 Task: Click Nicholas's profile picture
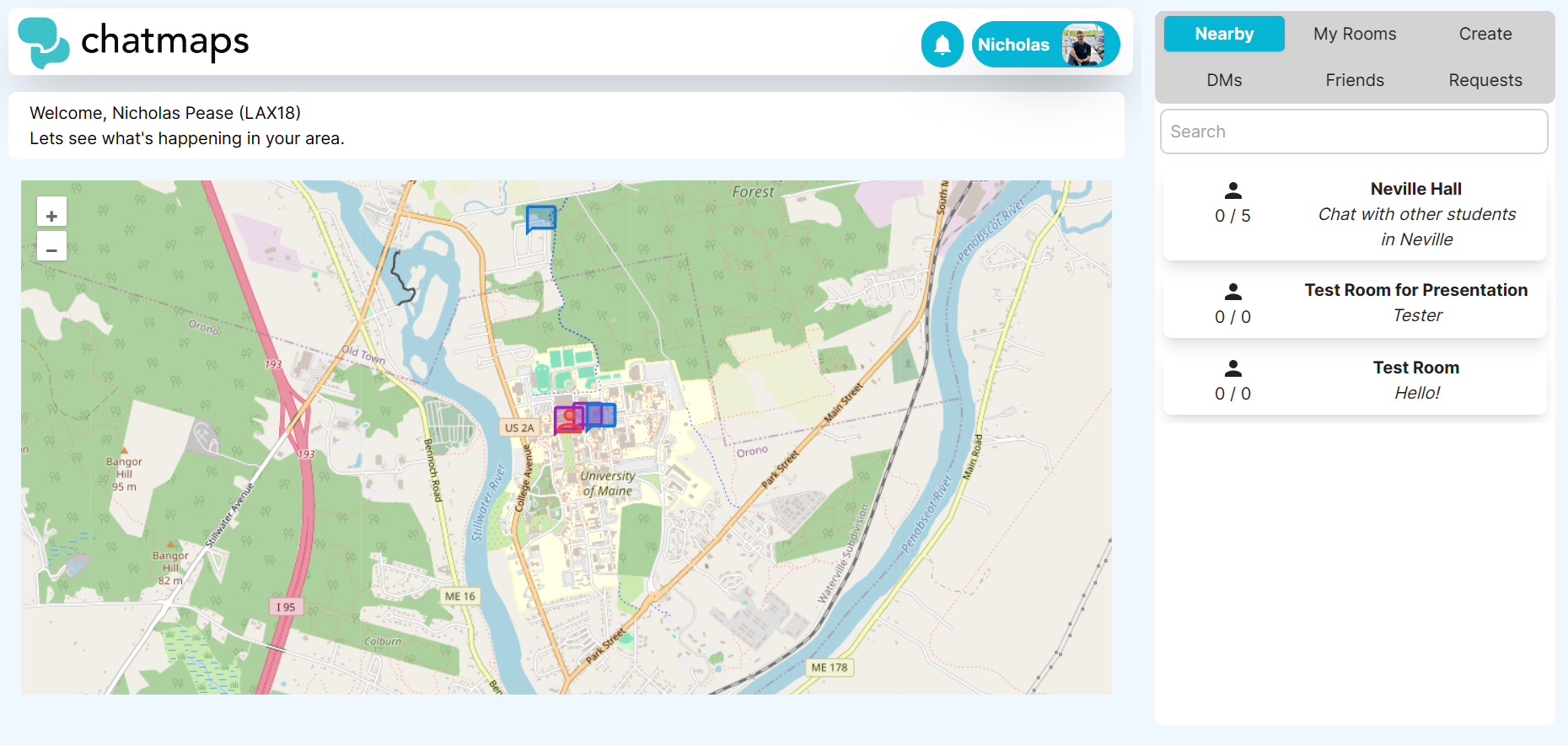(x=1082, y=45)
